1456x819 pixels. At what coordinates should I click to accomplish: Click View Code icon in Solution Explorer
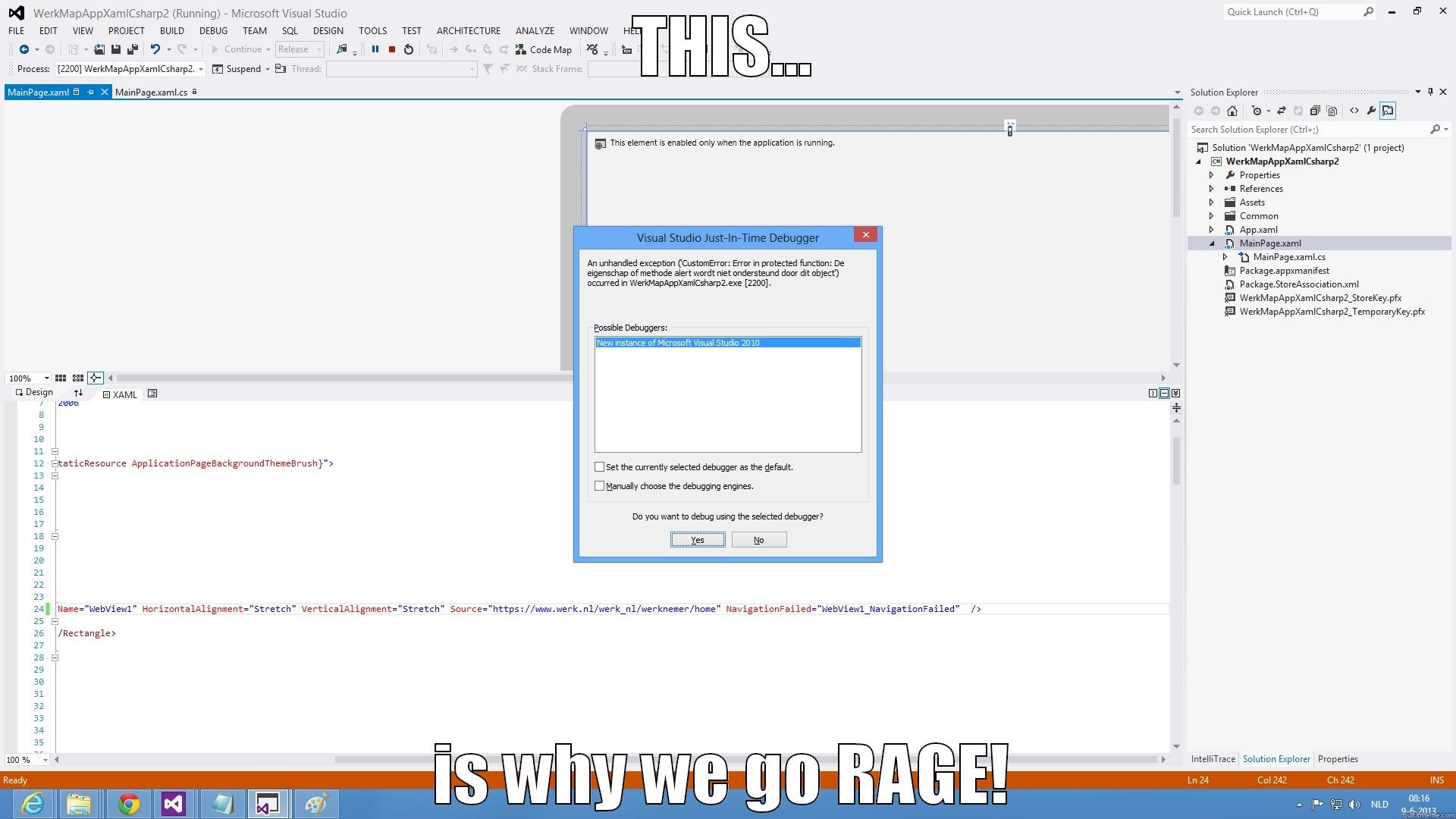(x=1354, y=111)
